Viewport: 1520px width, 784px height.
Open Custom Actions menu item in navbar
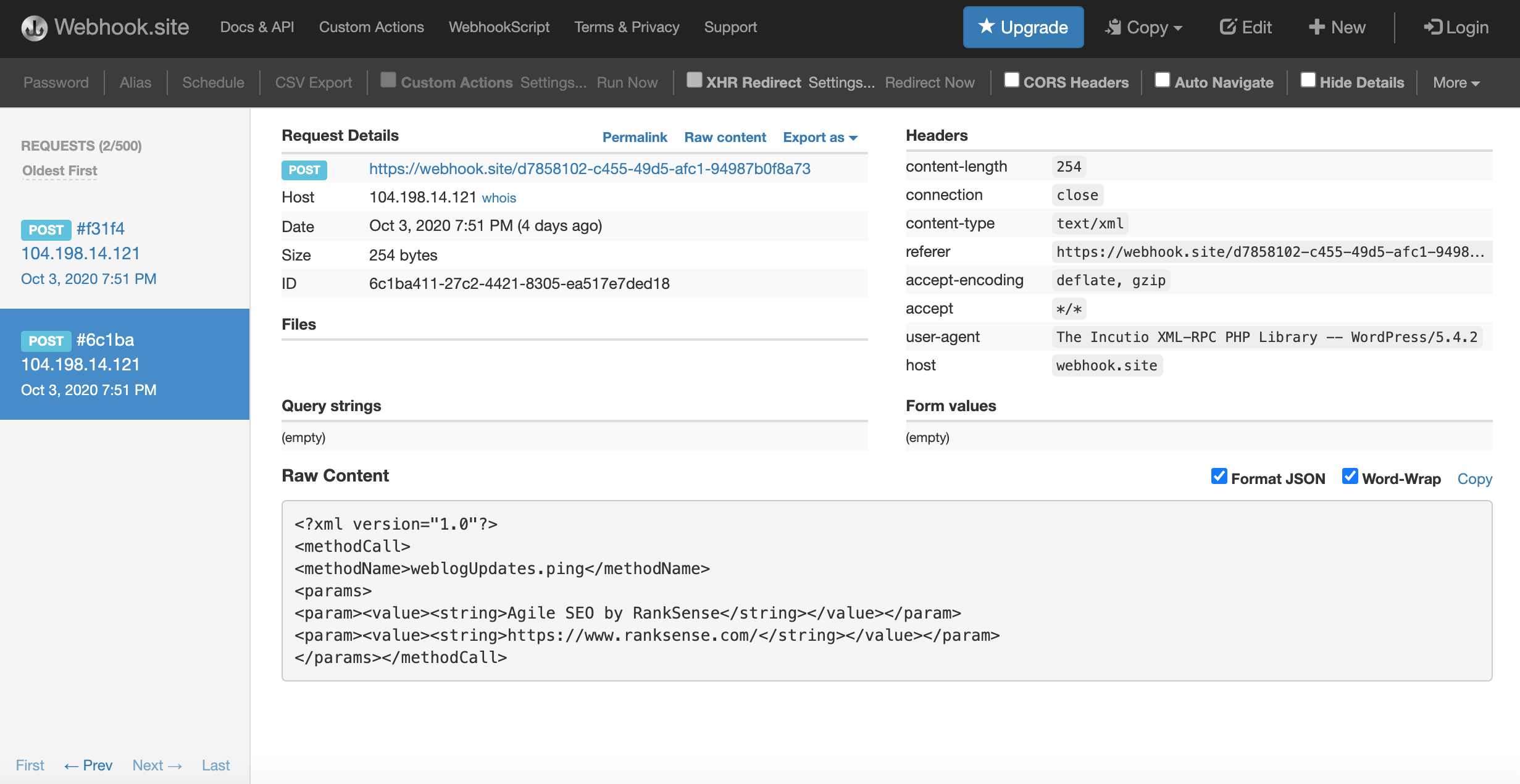coord(371,27)
